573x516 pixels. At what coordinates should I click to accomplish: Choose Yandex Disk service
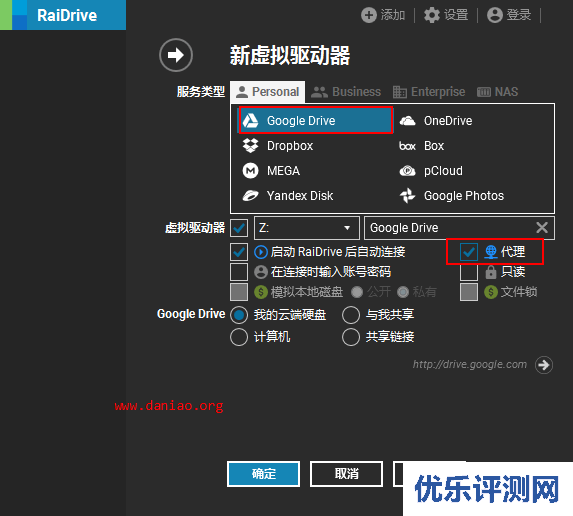pyautogui.click(x=288, y=196)
